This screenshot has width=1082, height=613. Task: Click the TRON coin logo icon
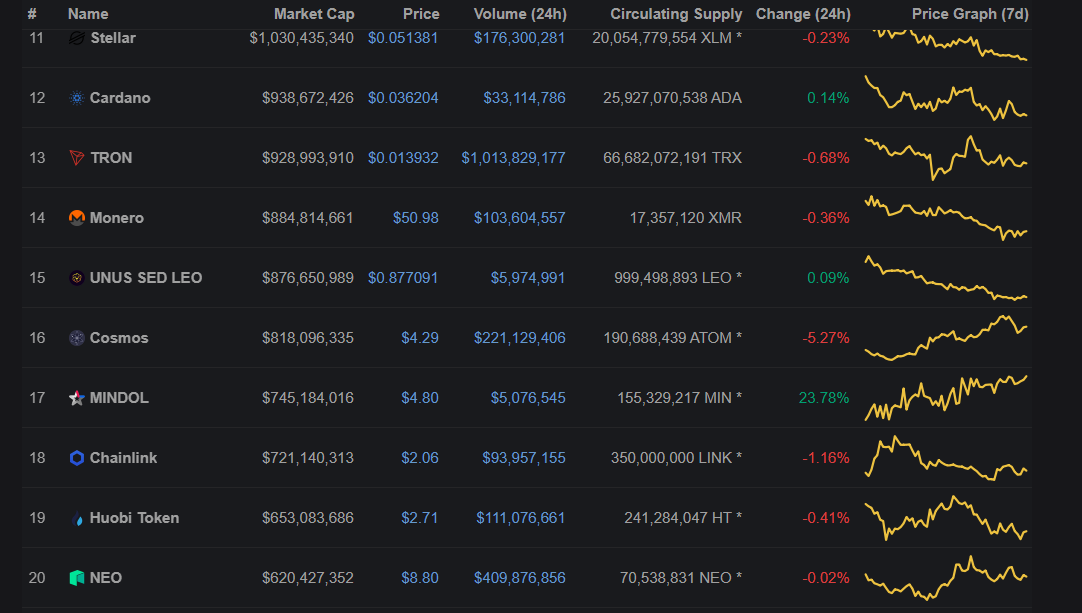(77, 158)
